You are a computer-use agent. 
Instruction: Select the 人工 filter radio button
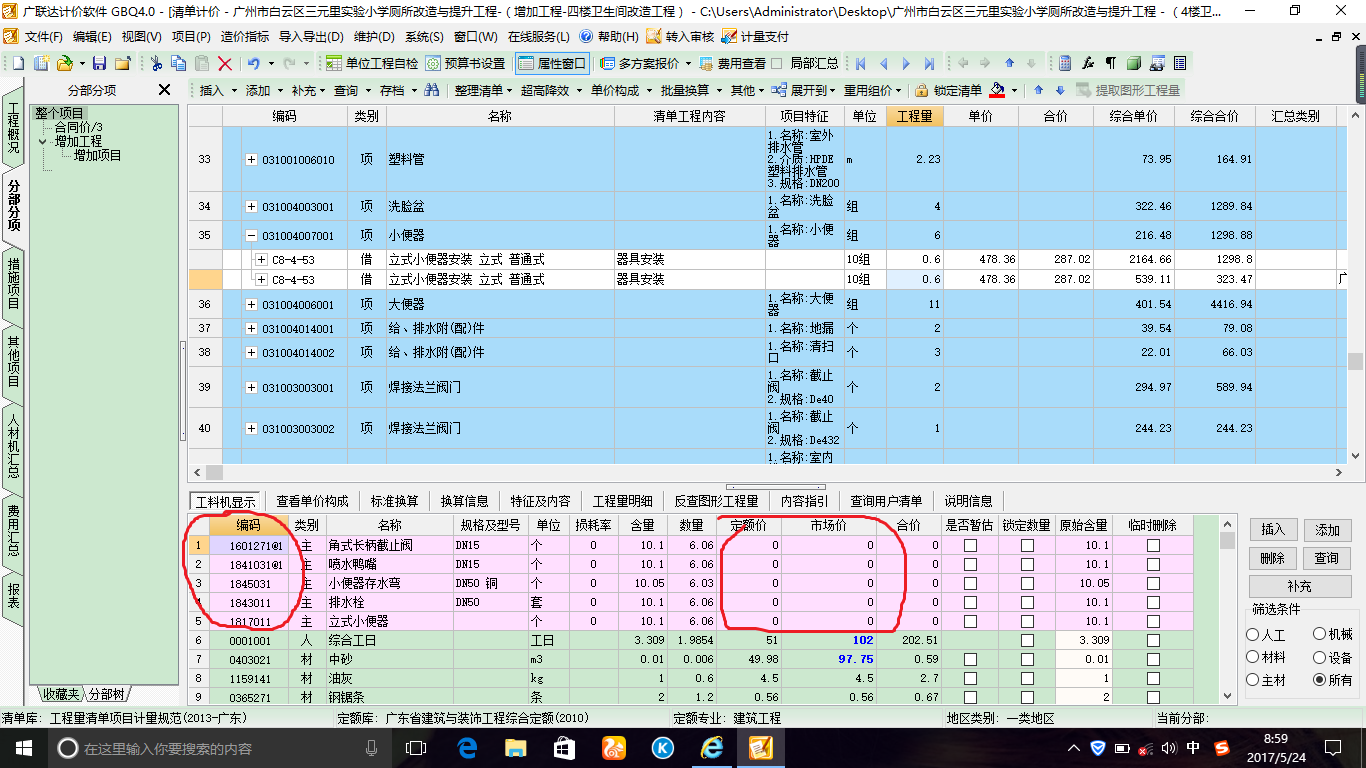(1253, 635)
